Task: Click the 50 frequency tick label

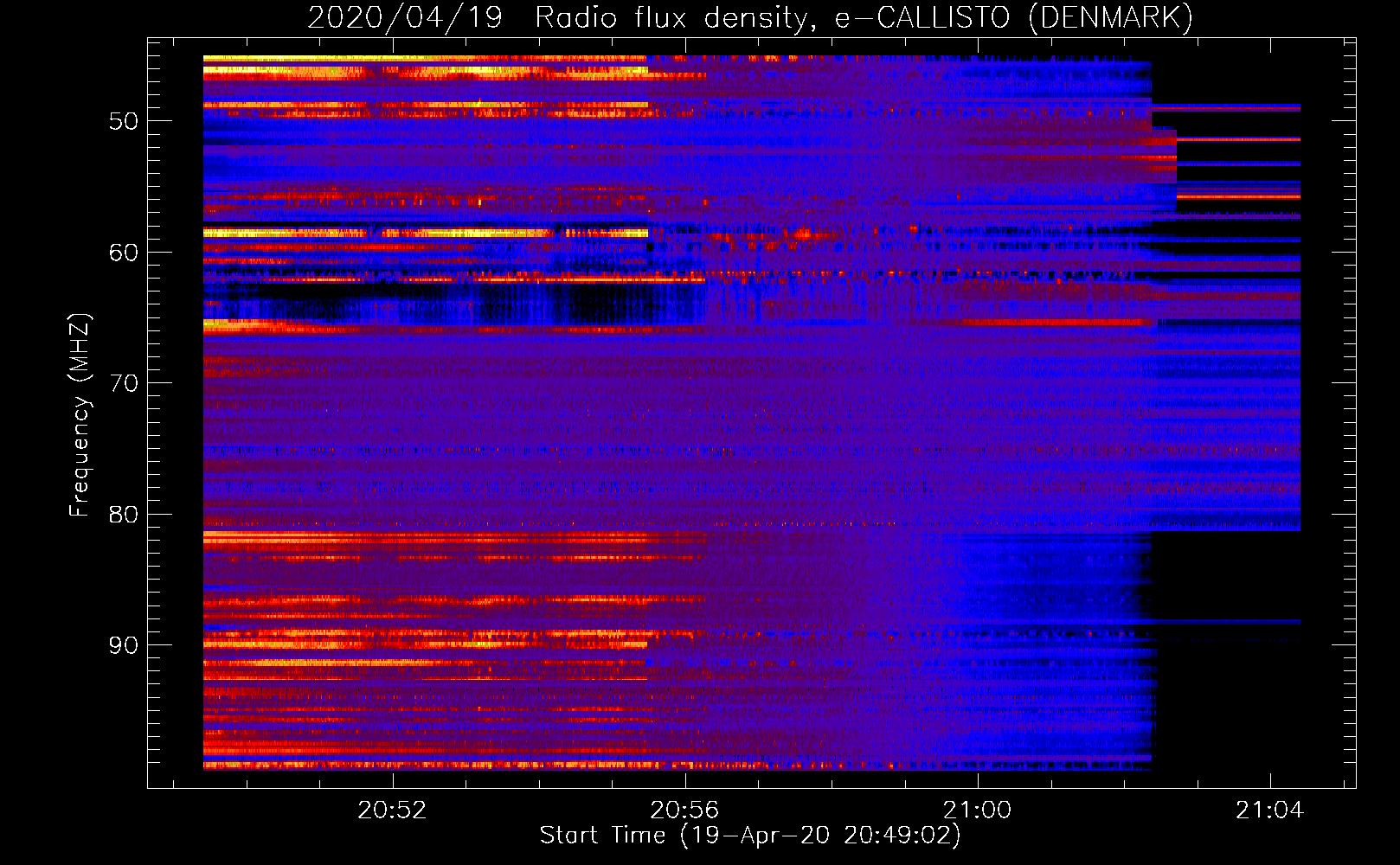Action: (124, 121)
